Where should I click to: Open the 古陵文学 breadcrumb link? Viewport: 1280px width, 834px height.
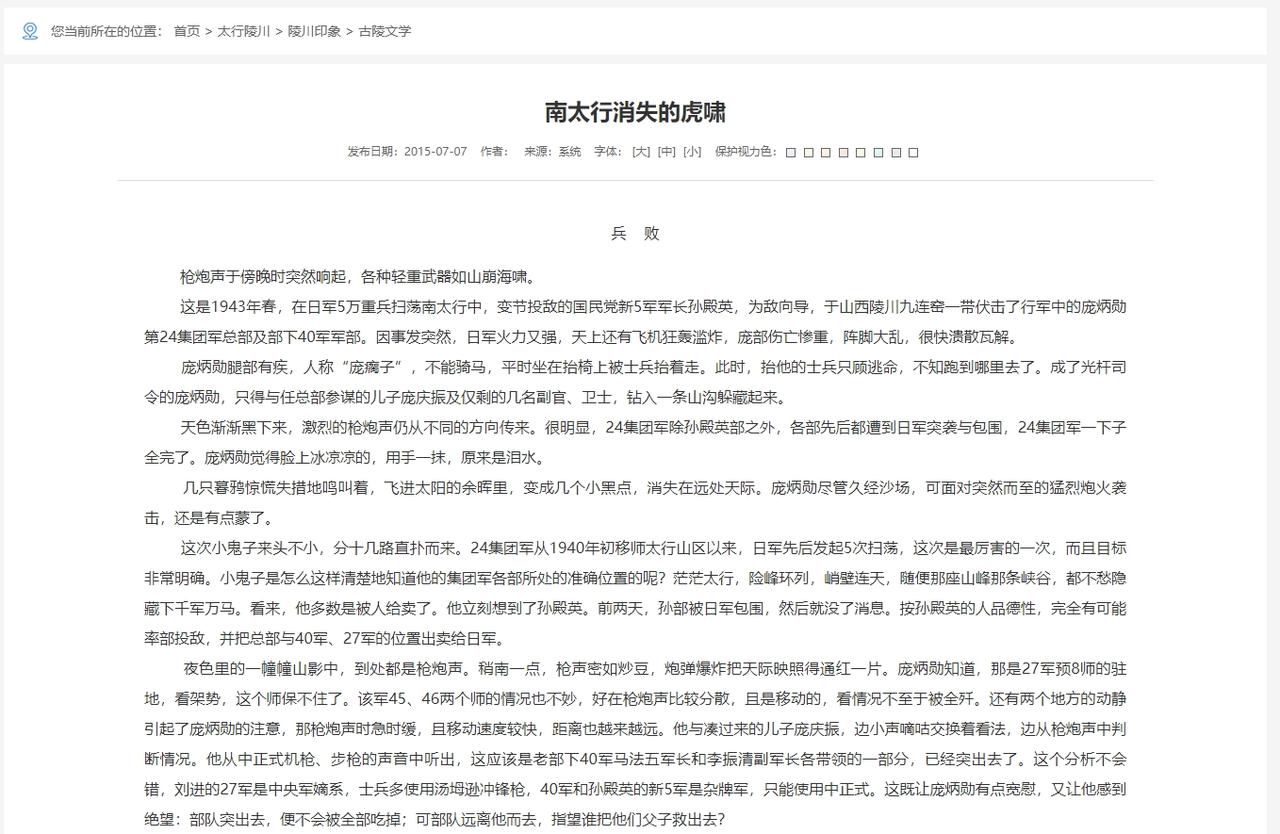pyautogui.click(x=385, y=31)
